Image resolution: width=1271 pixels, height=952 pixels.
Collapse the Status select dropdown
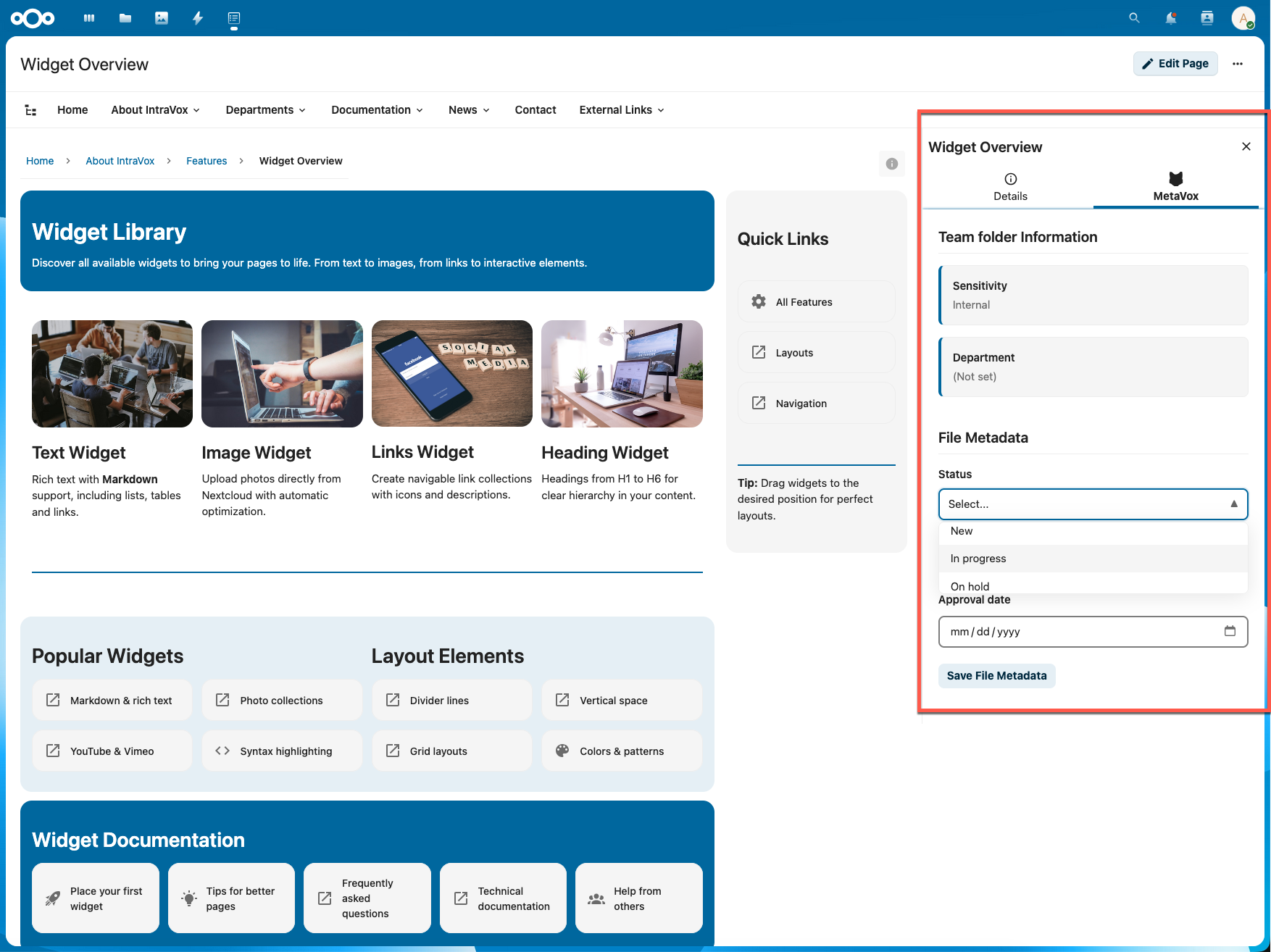[1233, 504]
